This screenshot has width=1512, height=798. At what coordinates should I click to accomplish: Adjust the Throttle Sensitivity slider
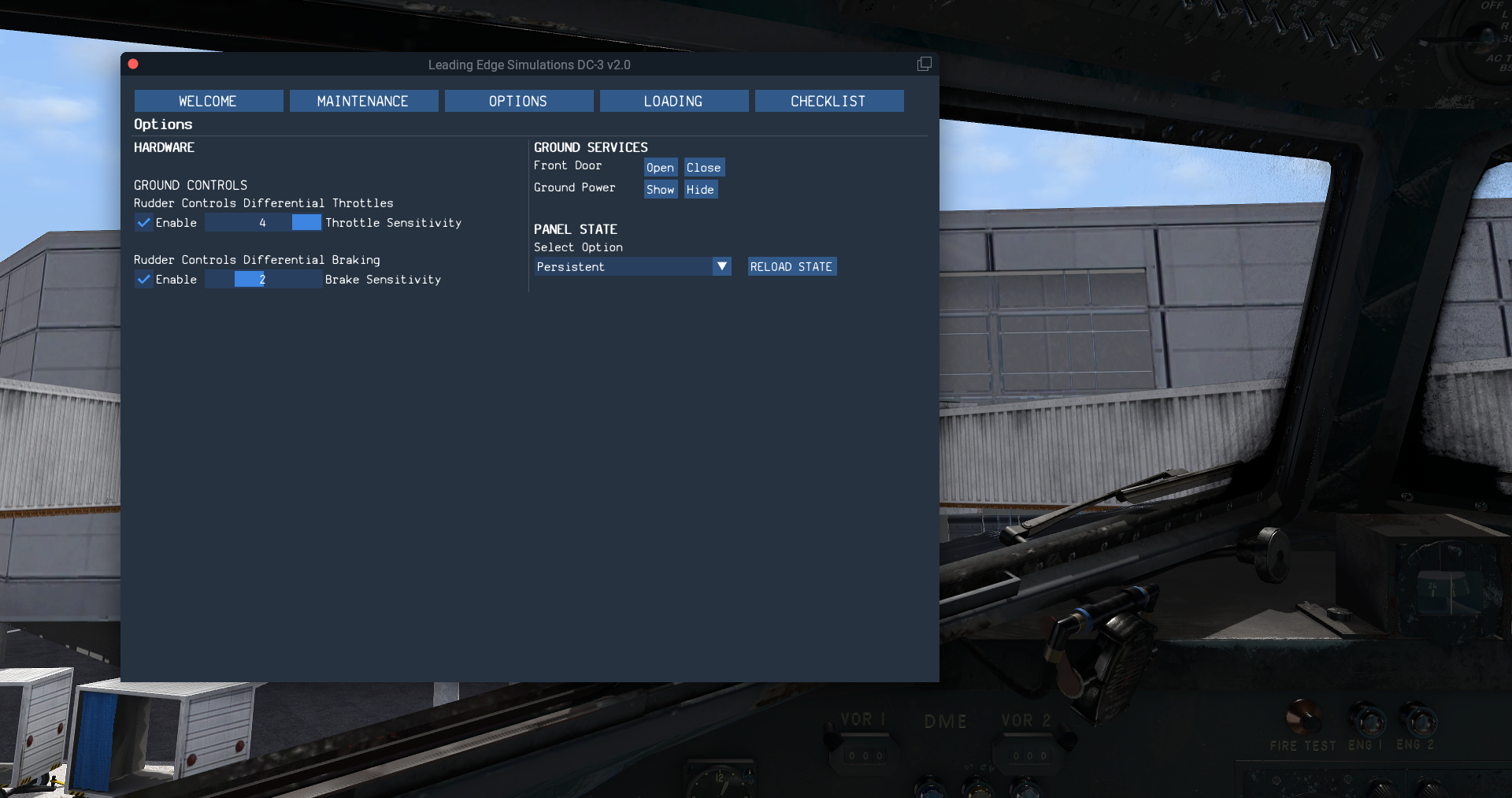(x=263, y=223)
